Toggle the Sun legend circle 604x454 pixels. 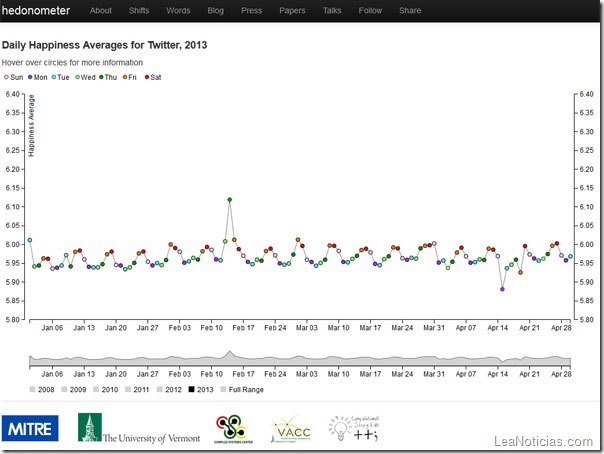pyautogui.click(x=6, y=76)
